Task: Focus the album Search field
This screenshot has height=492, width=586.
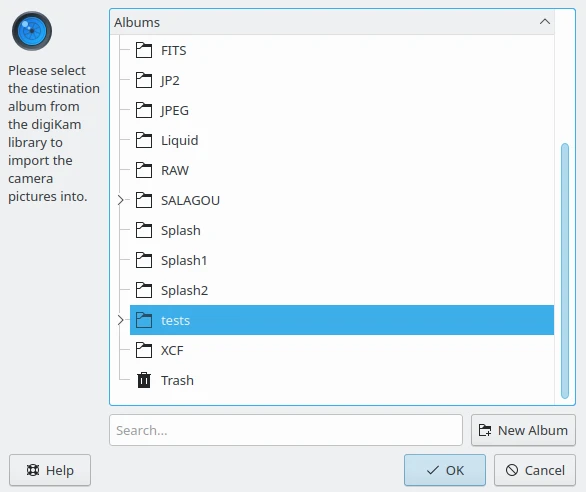Action: (286, 430)
